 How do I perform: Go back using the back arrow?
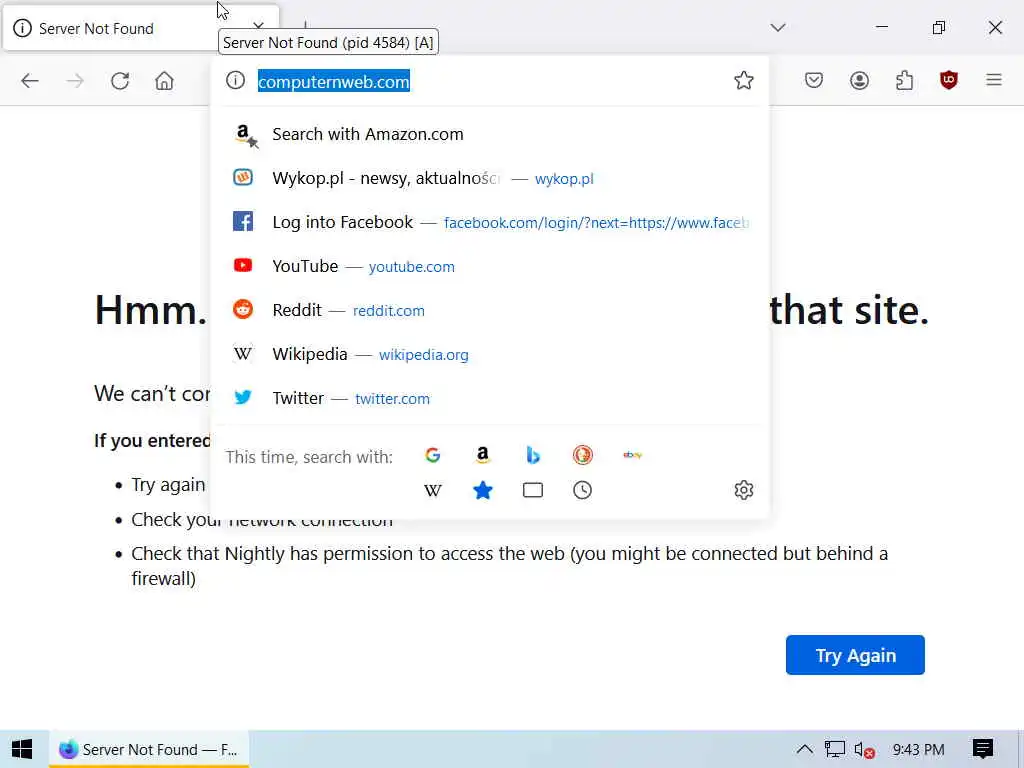click(30, 81)
